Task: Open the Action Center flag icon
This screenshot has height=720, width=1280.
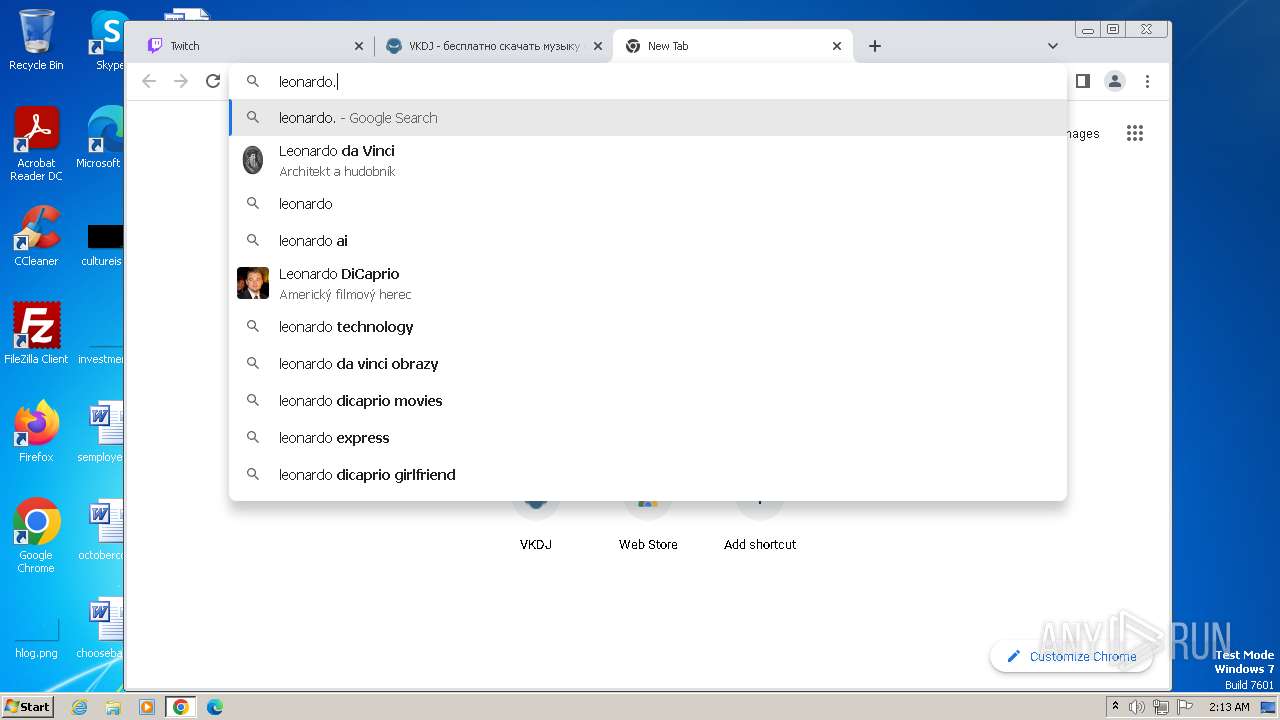Action: [1184, 707]
